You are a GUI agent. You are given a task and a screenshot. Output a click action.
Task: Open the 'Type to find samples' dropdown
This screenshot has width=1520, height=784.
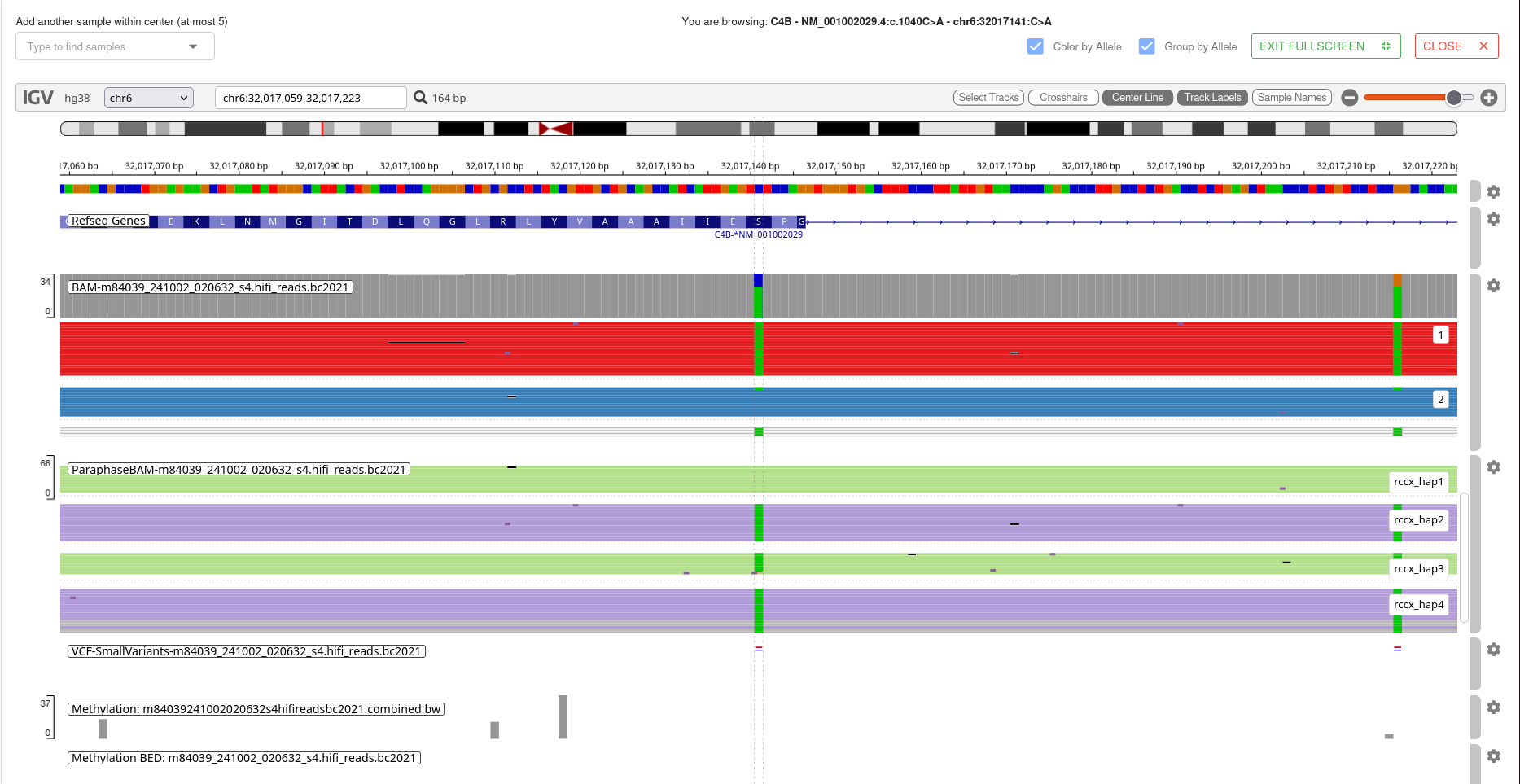[115, 46]
